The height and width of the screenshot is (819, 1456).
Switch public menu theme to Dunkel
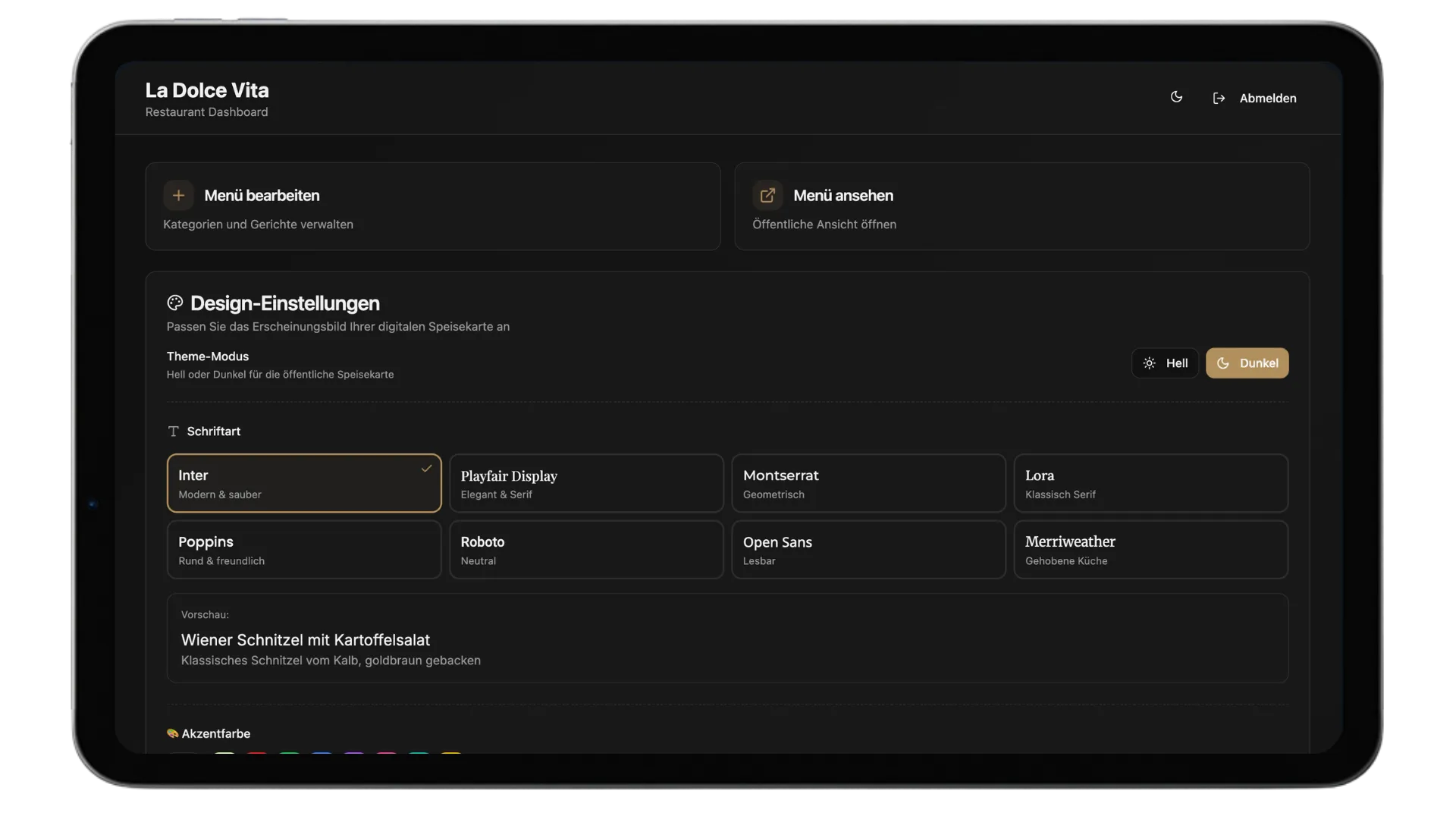pyautogui.click(x=1247, y=363)
